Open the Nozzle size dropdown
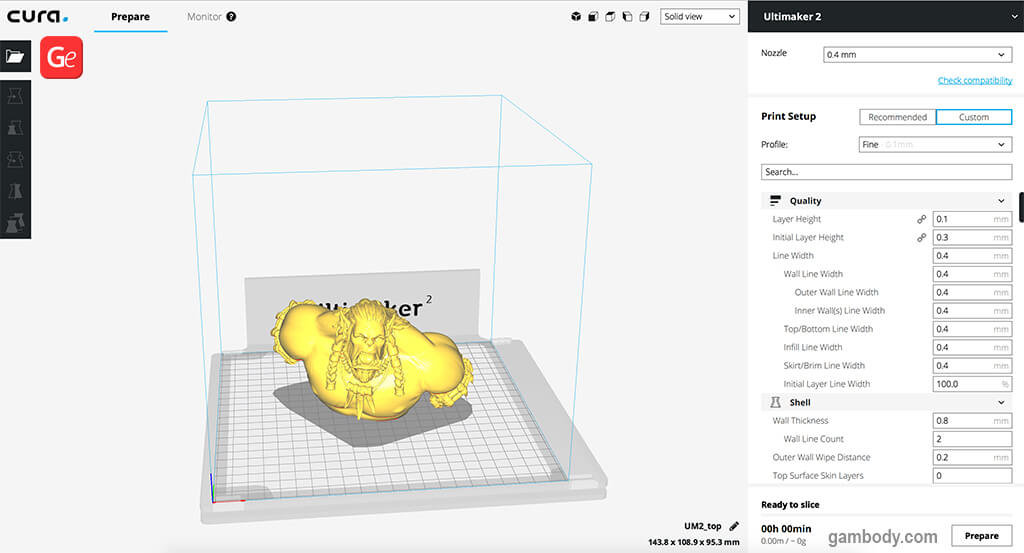The width and height of the screenshot is (1024, 553). click(916, 55)
